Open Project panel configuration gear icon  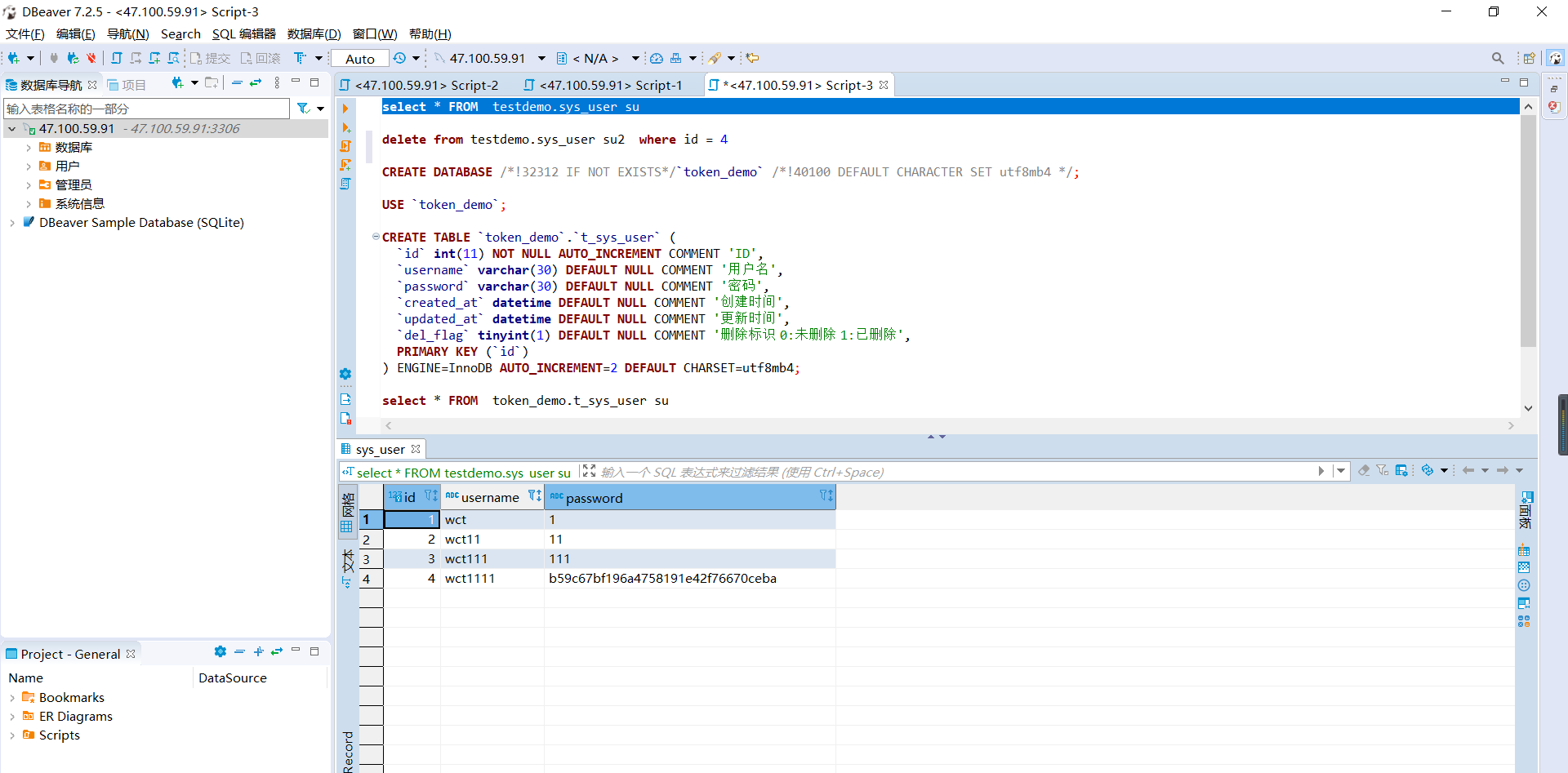(x=220, y=651)
